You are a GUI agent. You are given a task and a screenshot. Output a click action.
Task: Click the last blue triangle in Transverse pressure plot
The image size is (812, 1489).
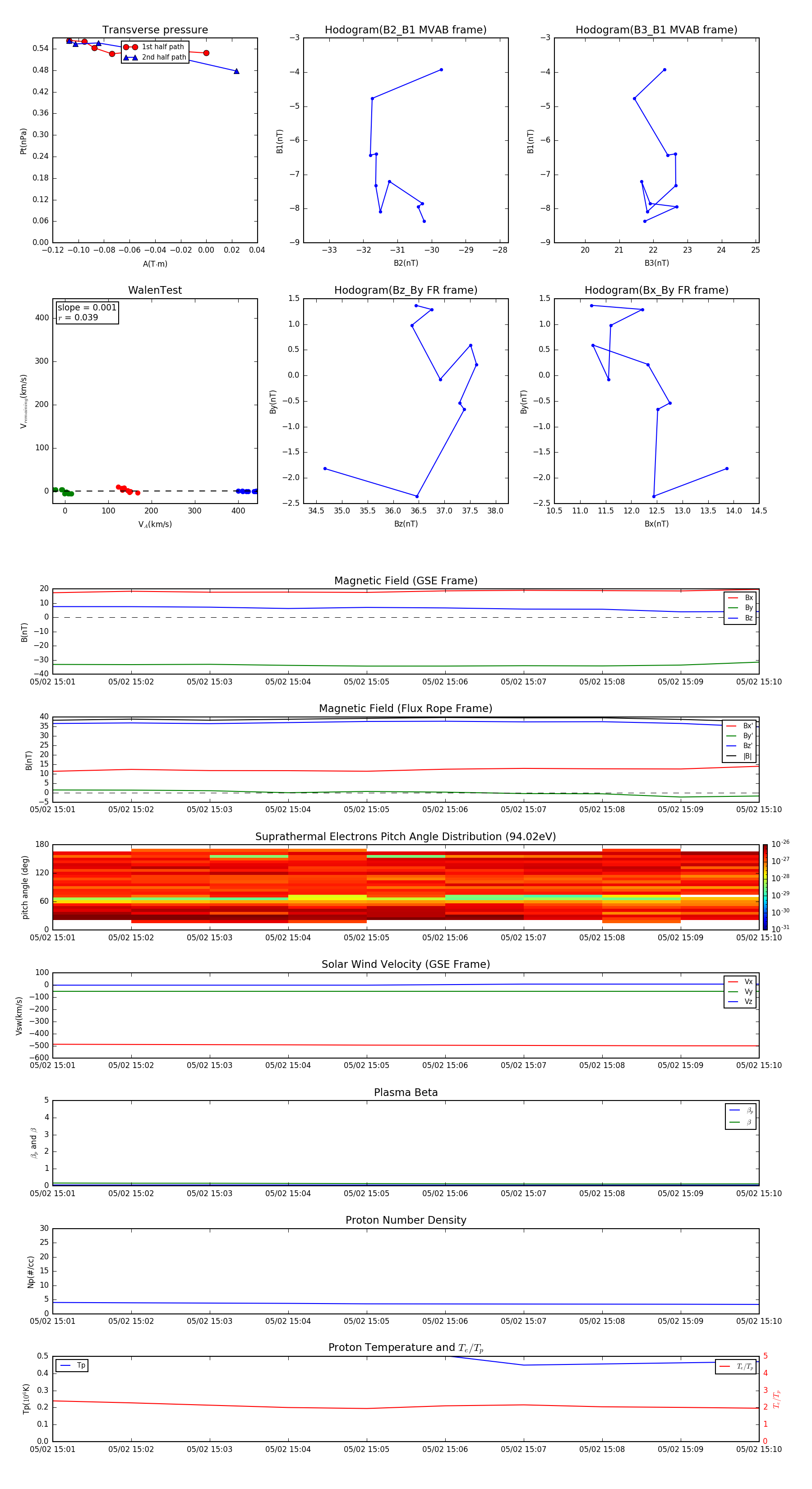[x=236, y=71]
